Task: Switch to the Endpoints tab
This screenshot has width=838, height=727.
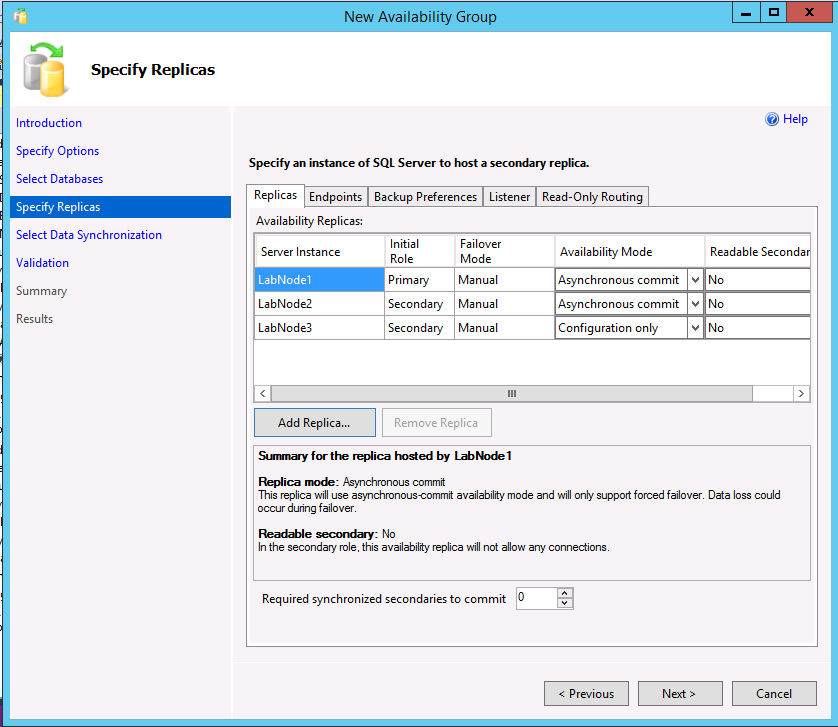Action: [335, 196]
